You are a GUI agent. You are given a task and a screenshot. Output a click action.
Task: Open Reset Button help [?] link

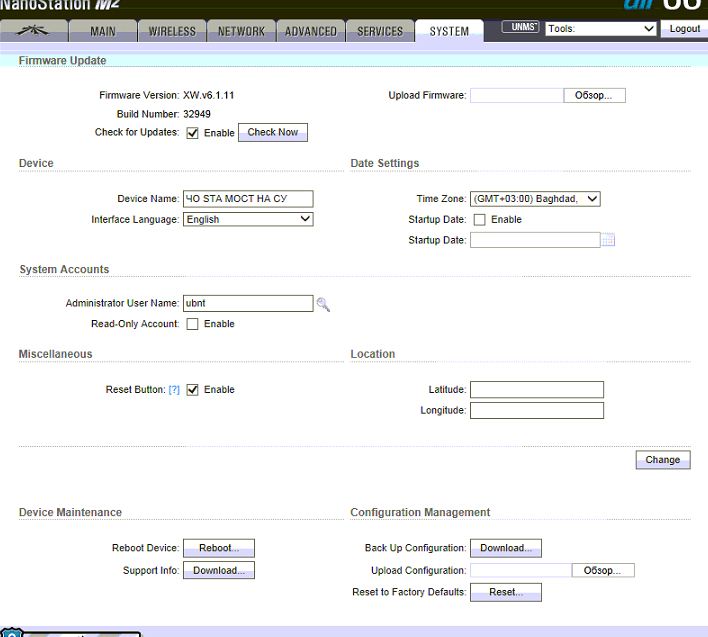174,390
